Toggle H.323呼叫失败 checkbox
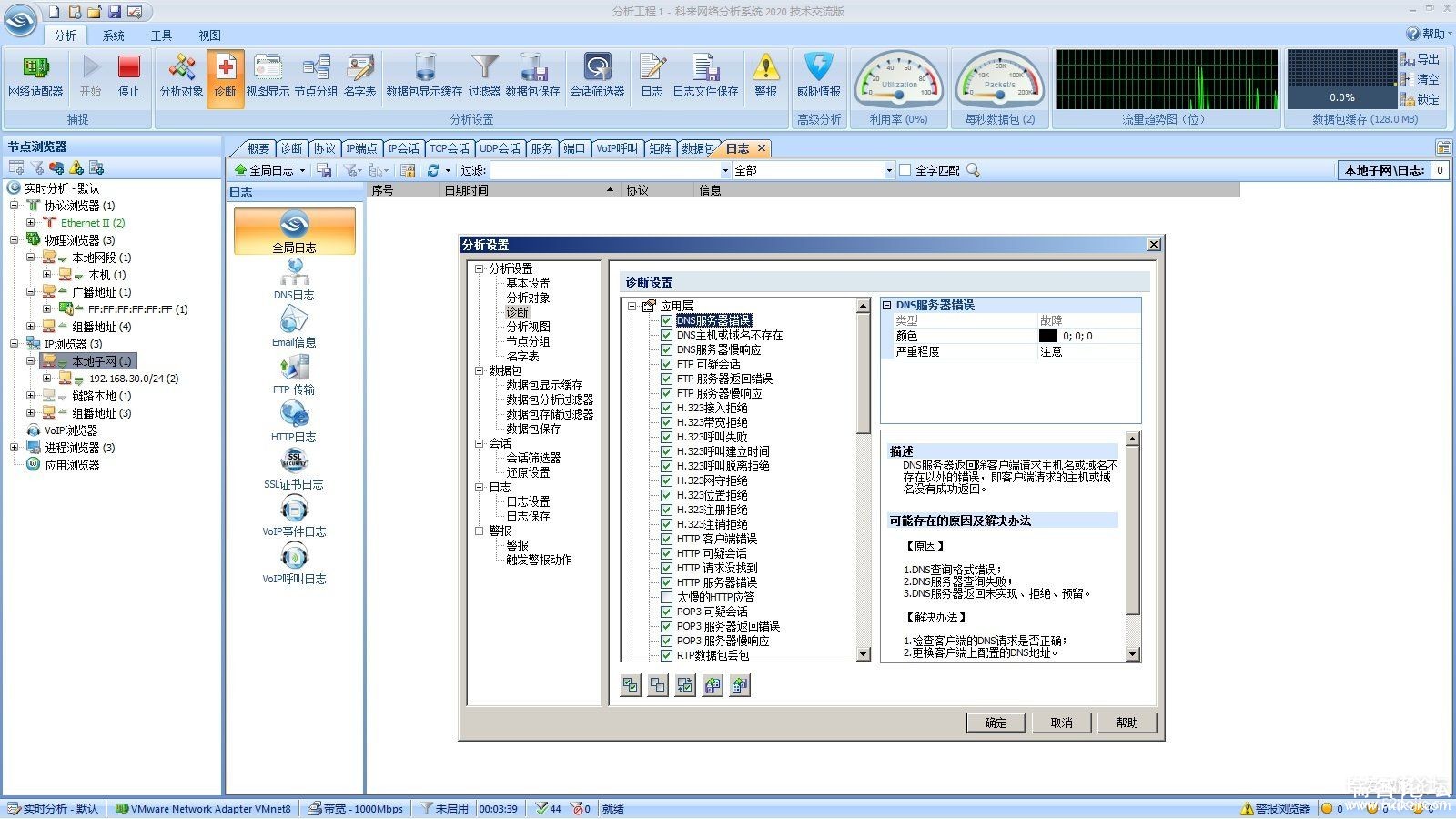The height and width of the screenshot is (819, 1456). tap(666, 437)
